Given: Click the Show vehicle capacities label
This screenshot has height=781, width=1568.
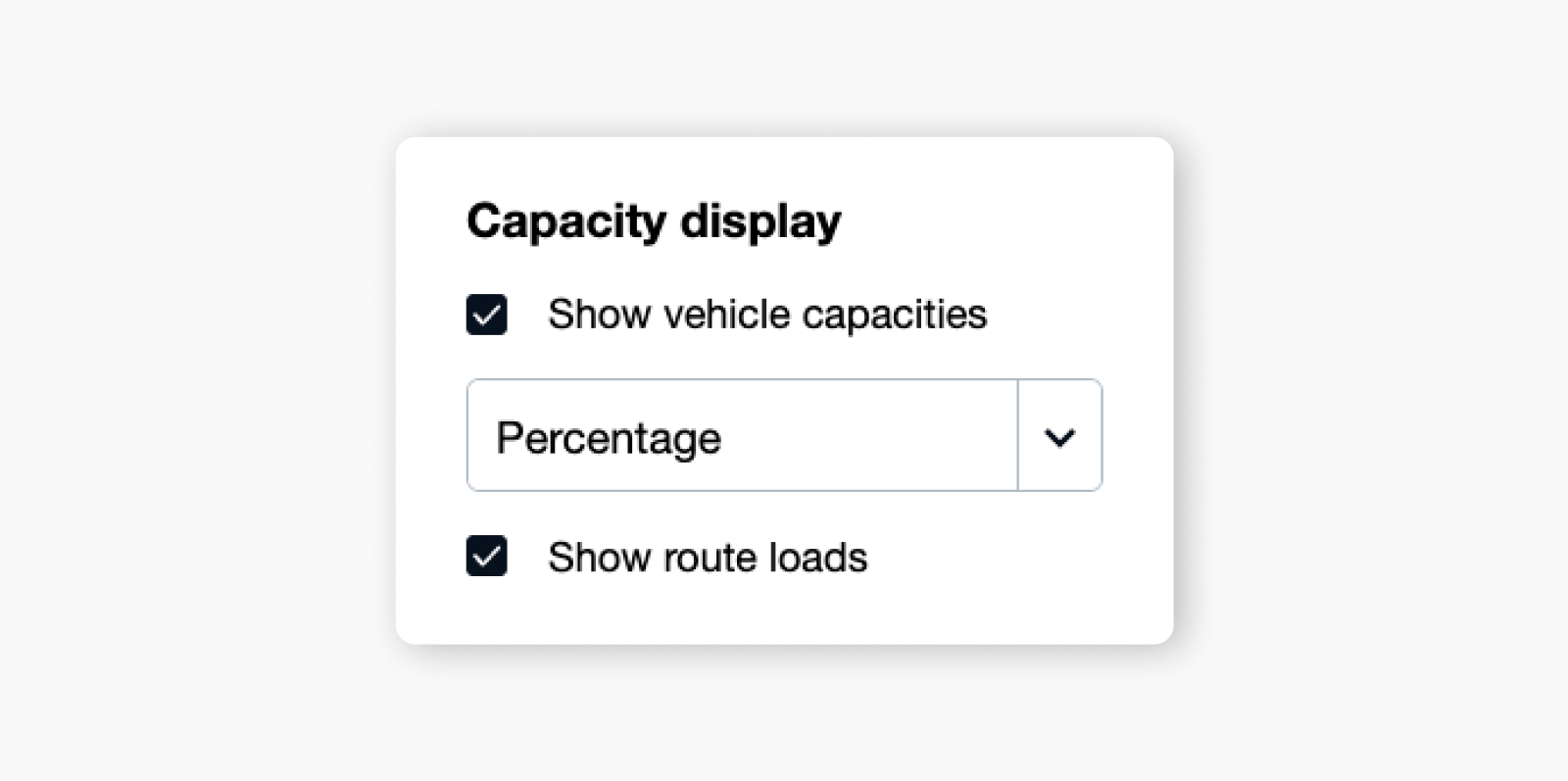Looking at the screenshot, I should [767, 315].
